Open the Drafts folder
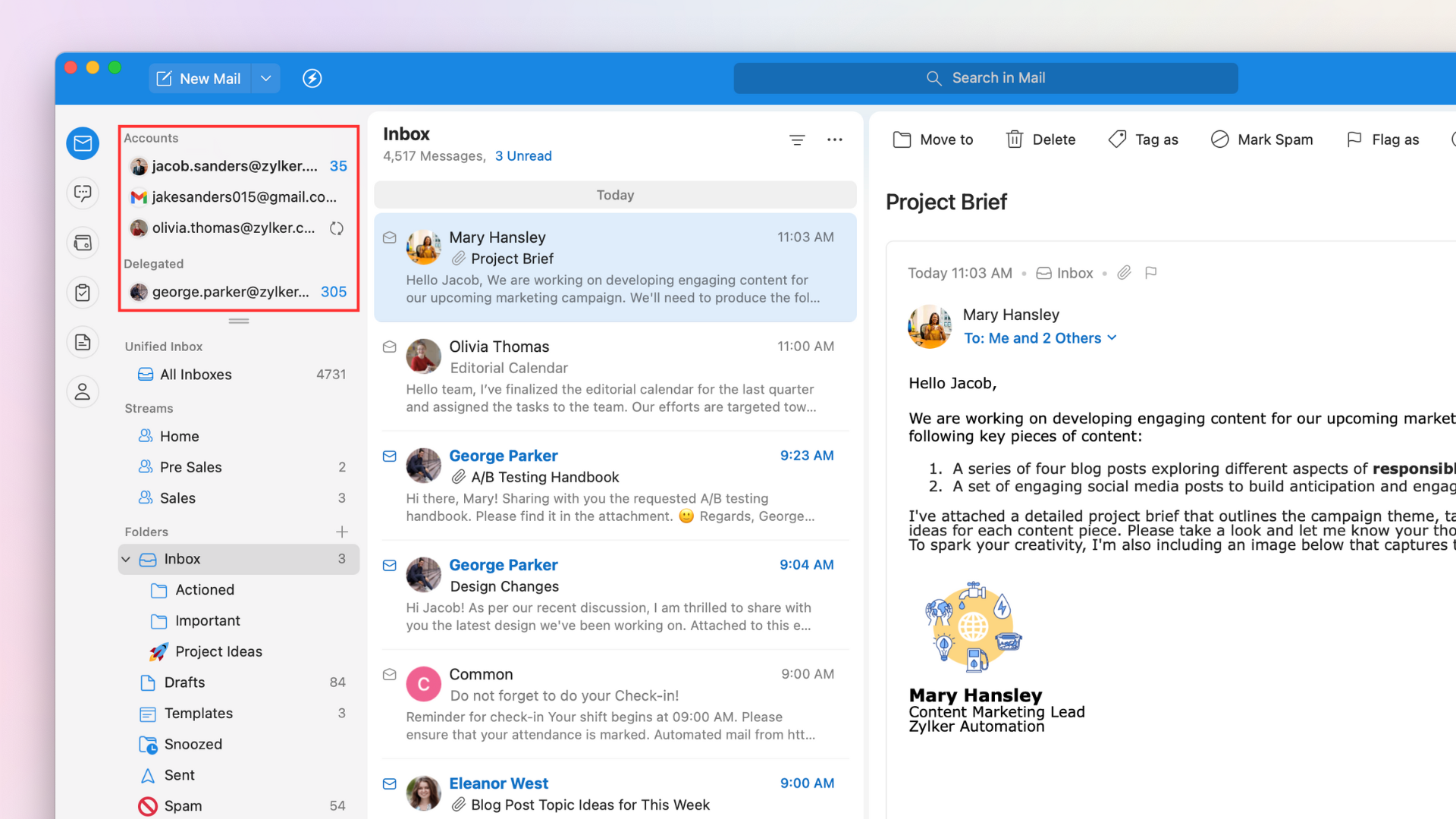This screenshot has height=819, width=1456. (184, 682)
